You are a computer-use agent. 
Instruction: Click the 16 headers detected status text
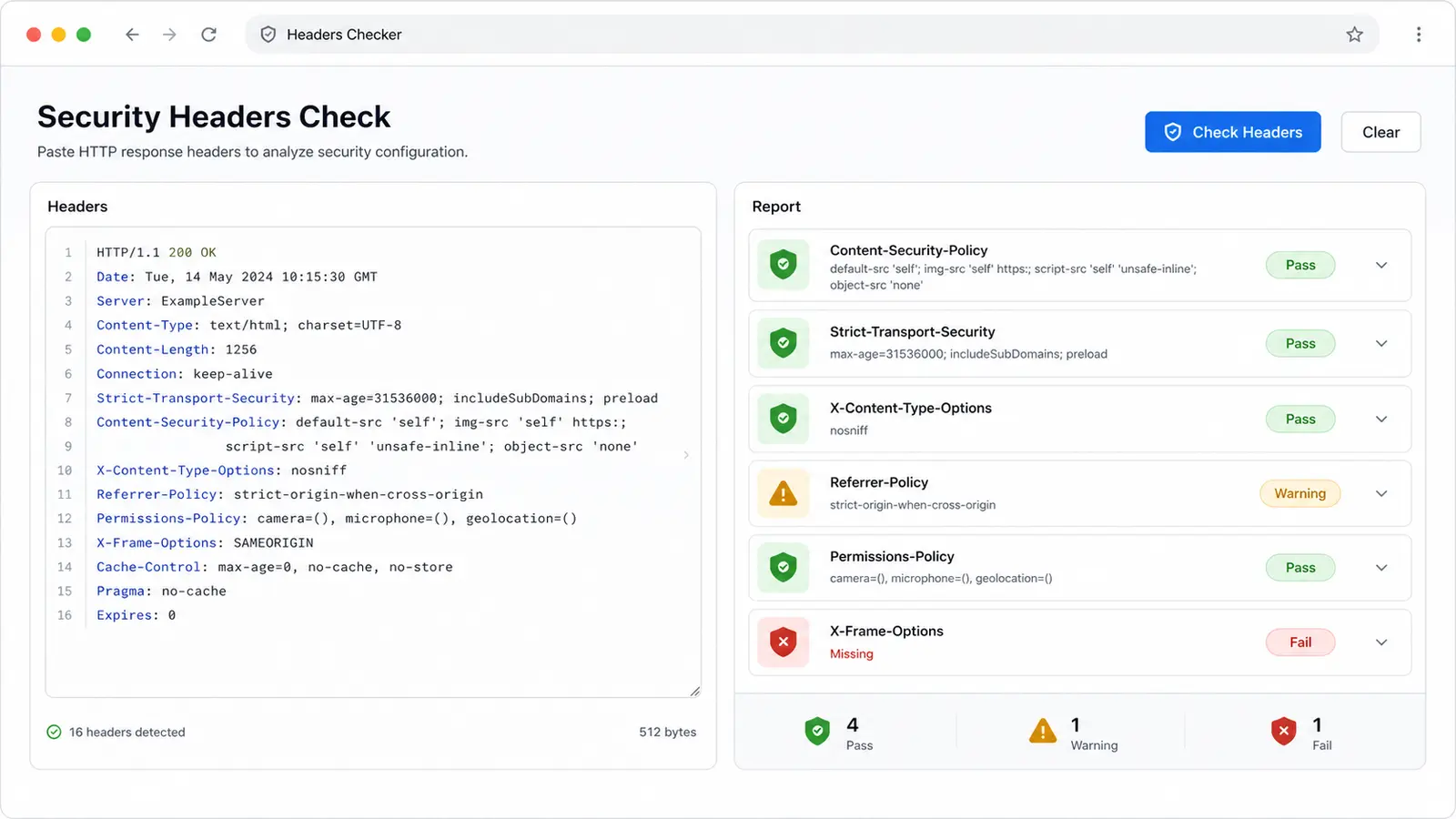tap(127, 732)
